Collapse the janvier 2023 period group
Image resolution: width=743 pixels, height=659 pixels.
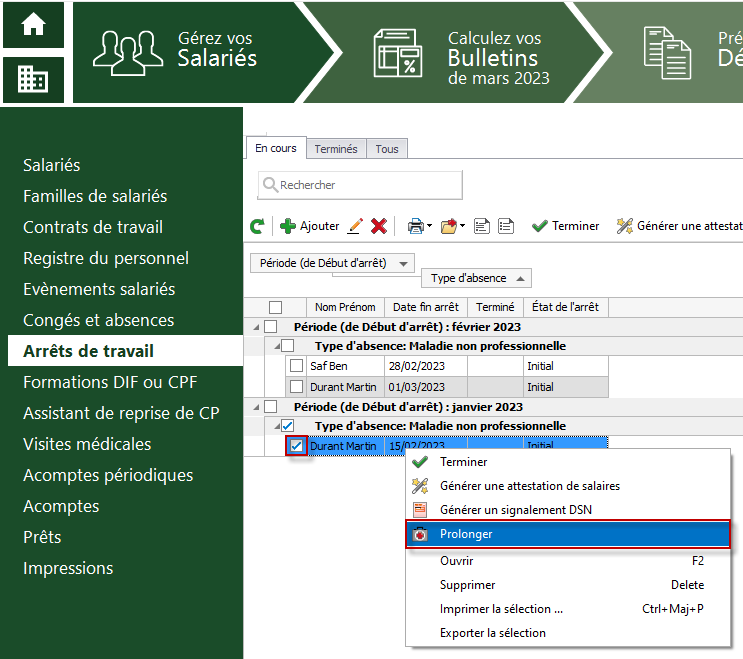tap(256, 407)
